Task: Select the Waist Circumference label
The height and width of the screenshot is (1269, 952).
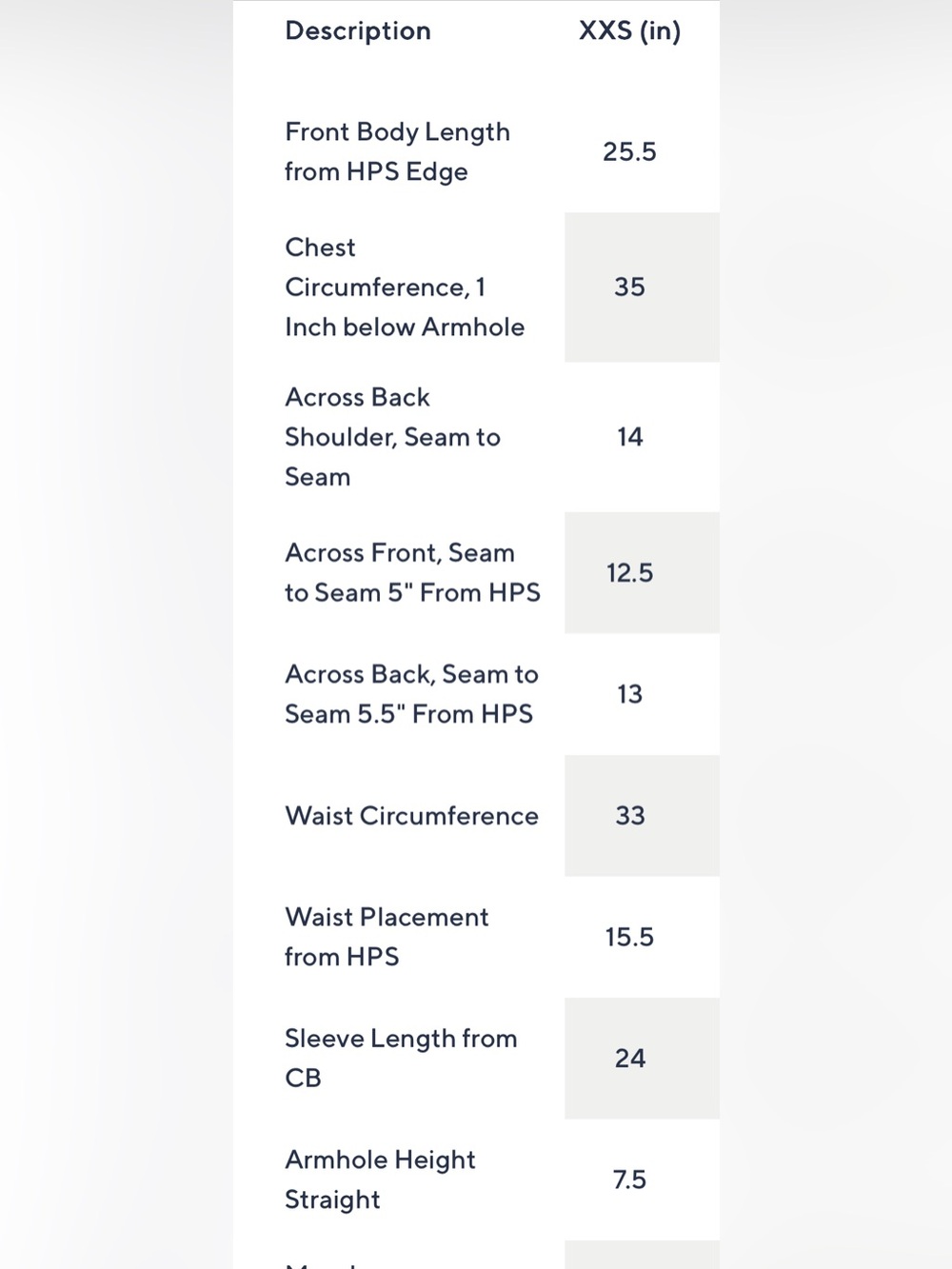Action: (411, 816)
